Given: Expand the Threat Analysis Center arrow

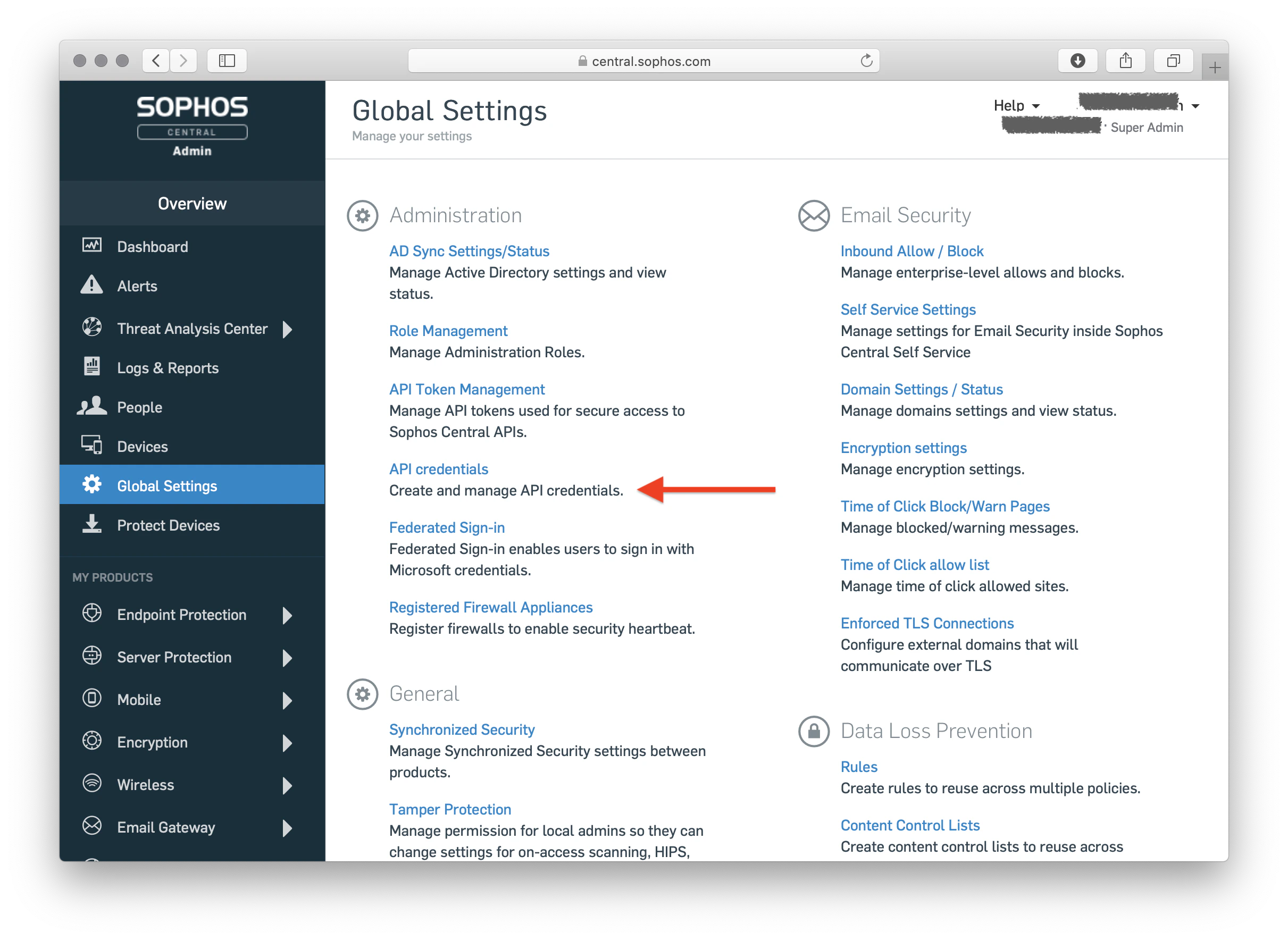Looking at the screenshot, I should 287,329.
